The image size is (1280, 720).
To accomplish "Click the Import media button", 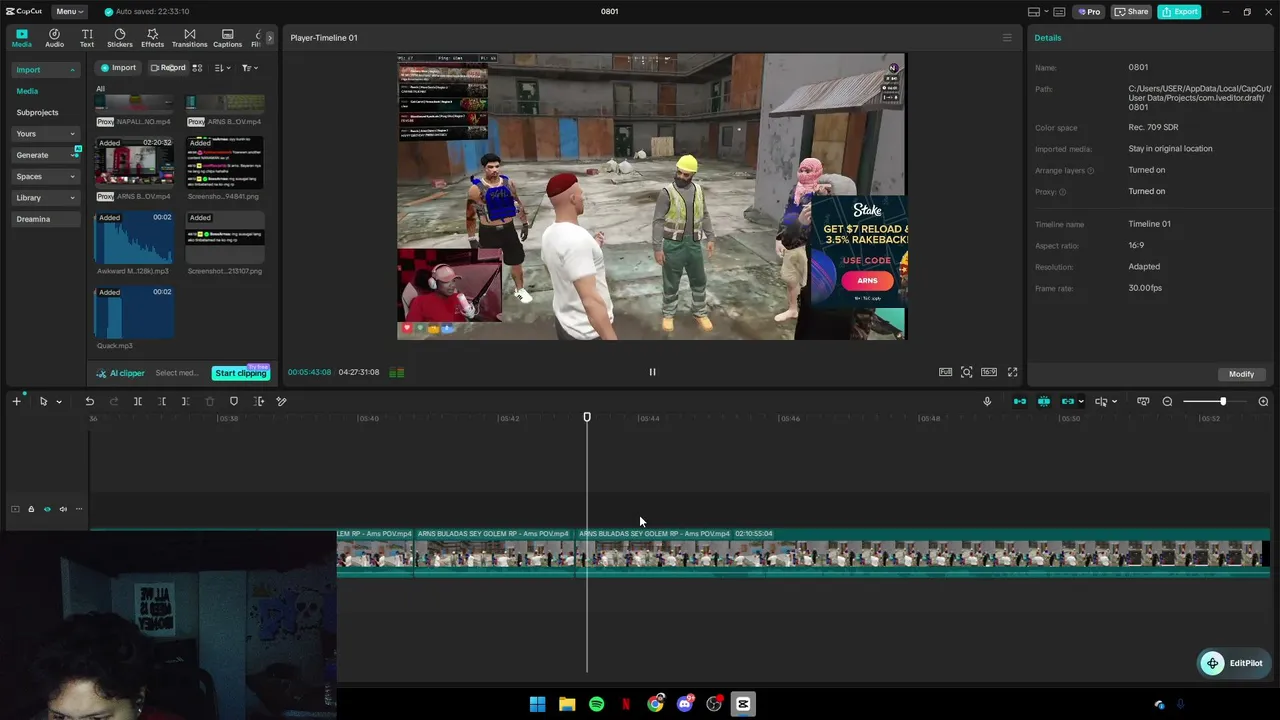I will pos(118,68).
